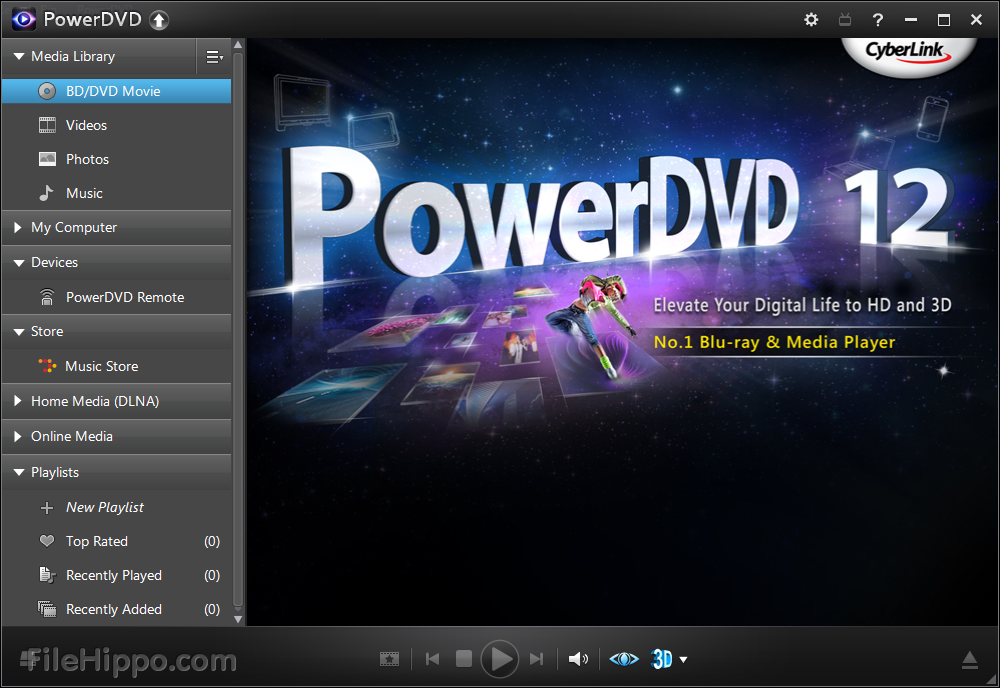Collapse the Store section
1000x688 pixels.
(x=19, y=332)
